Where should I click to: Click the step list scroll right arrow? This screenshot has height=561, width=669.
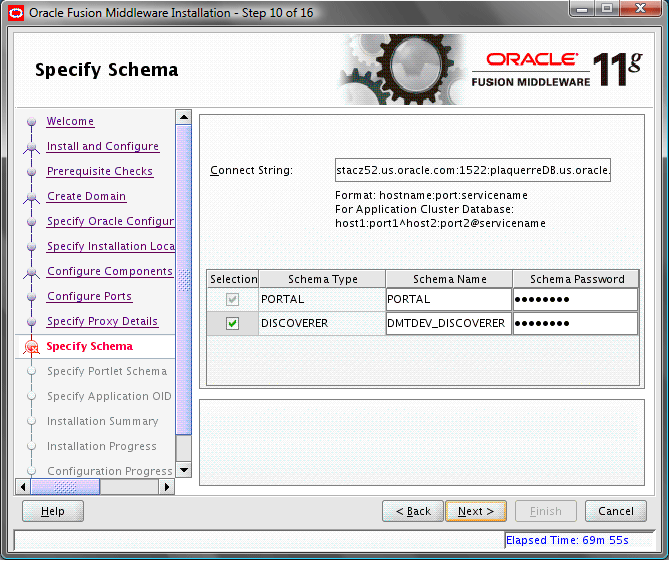coord(167,487)
